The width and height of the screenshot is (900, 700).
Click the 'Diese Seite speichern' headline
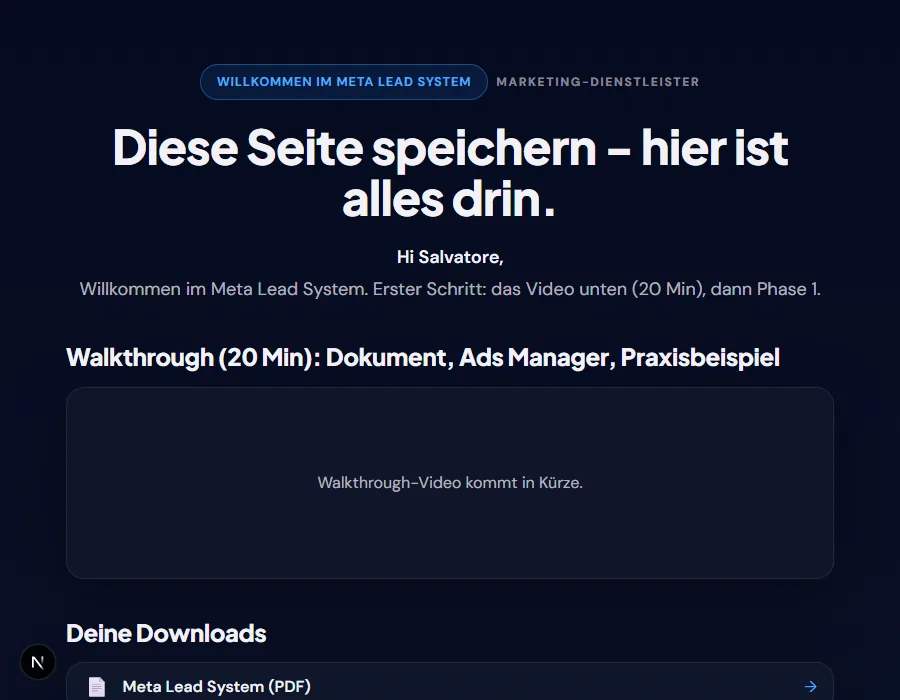tap(450, 173)
